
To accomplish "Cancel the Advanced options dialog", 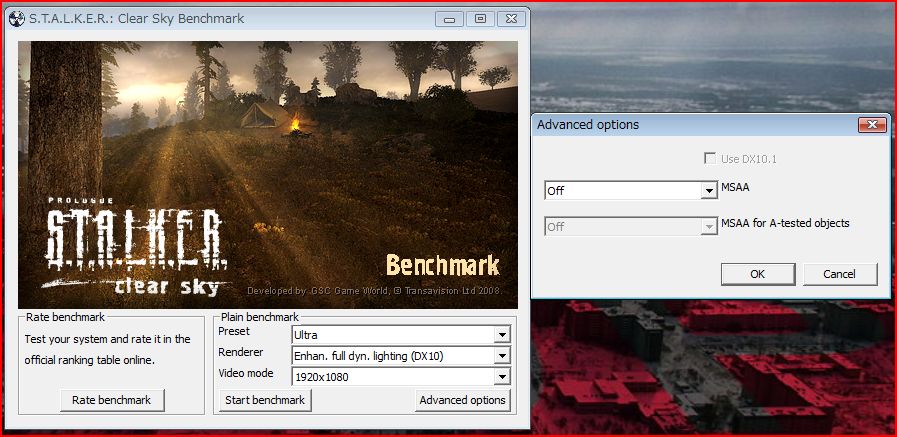I will [839, 274].
